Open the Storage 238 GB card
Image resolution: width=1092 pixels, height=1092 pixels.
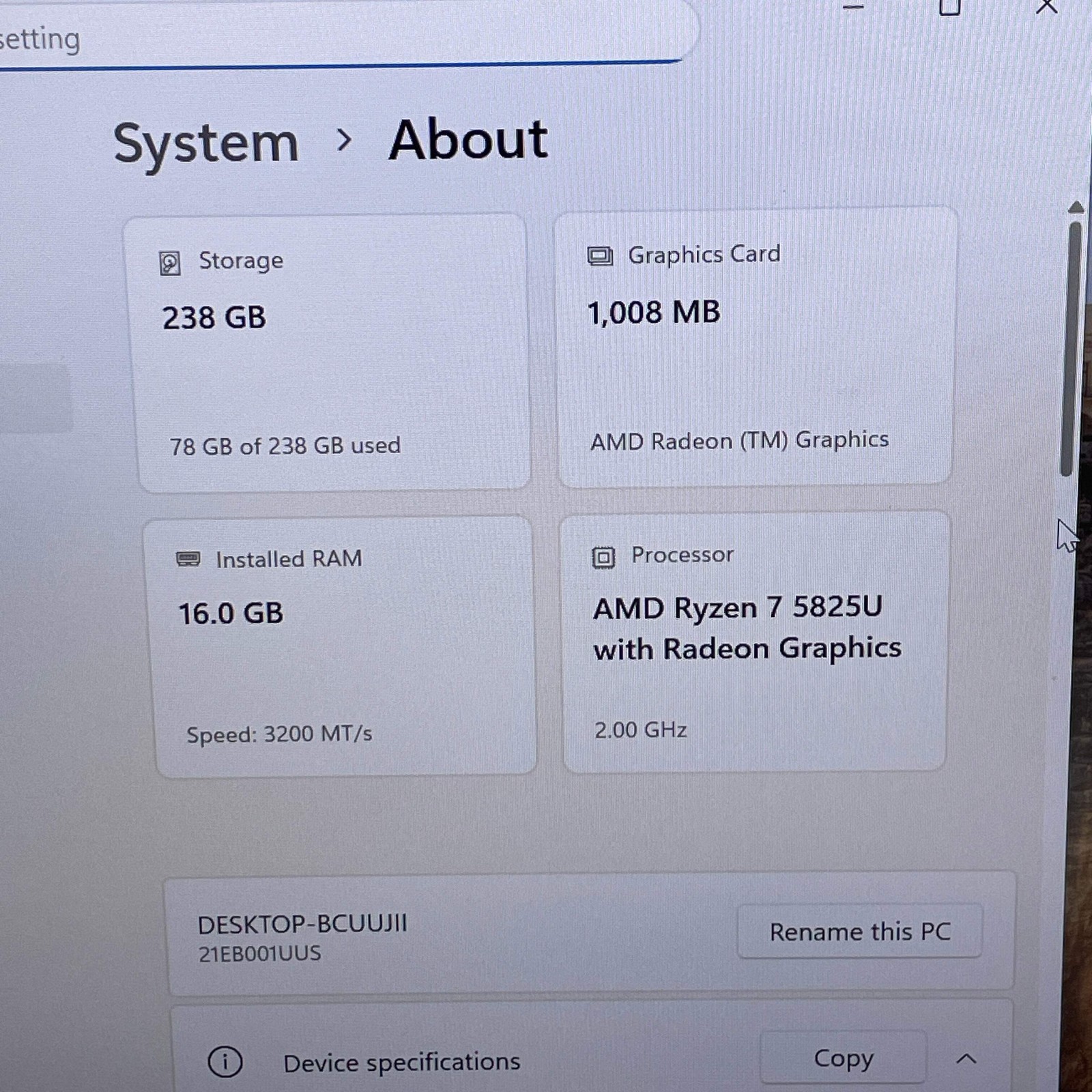coord(329,354)
